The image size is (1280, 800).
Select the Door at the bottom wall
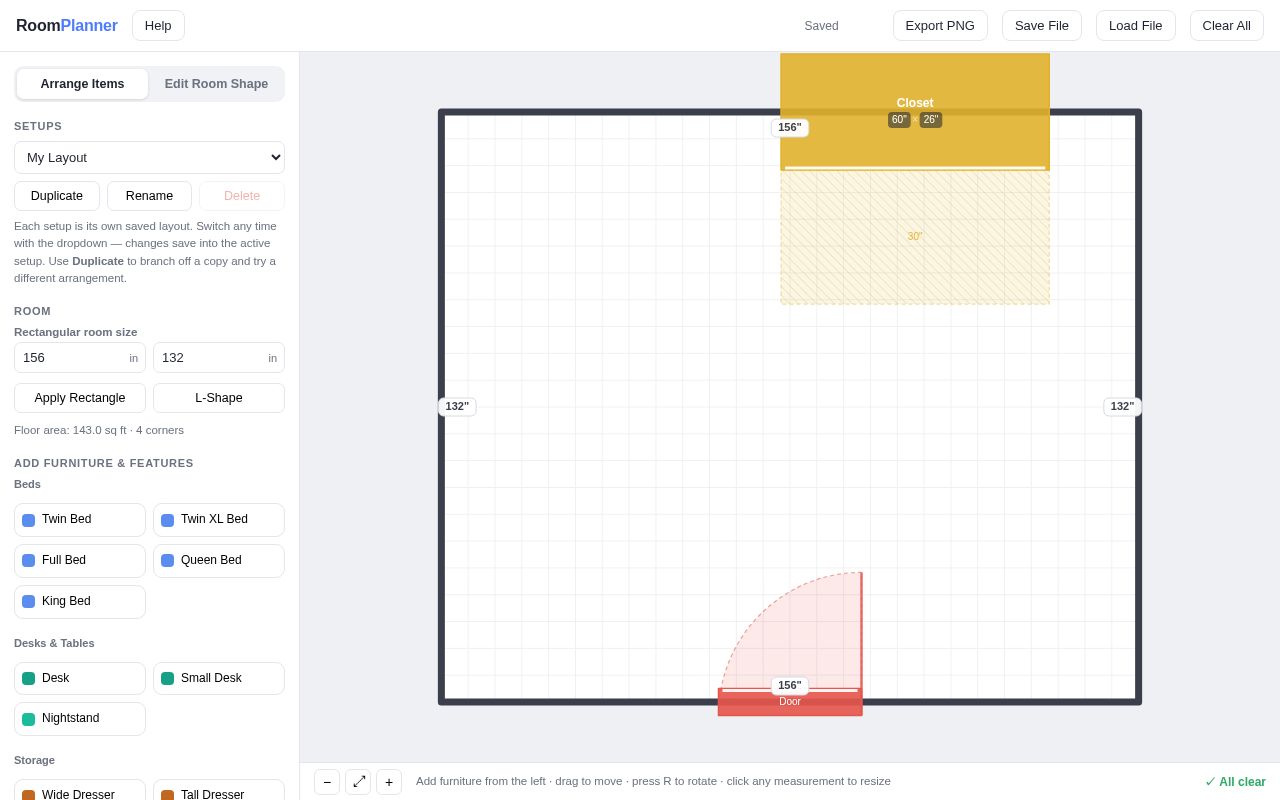tap(790, 702)
